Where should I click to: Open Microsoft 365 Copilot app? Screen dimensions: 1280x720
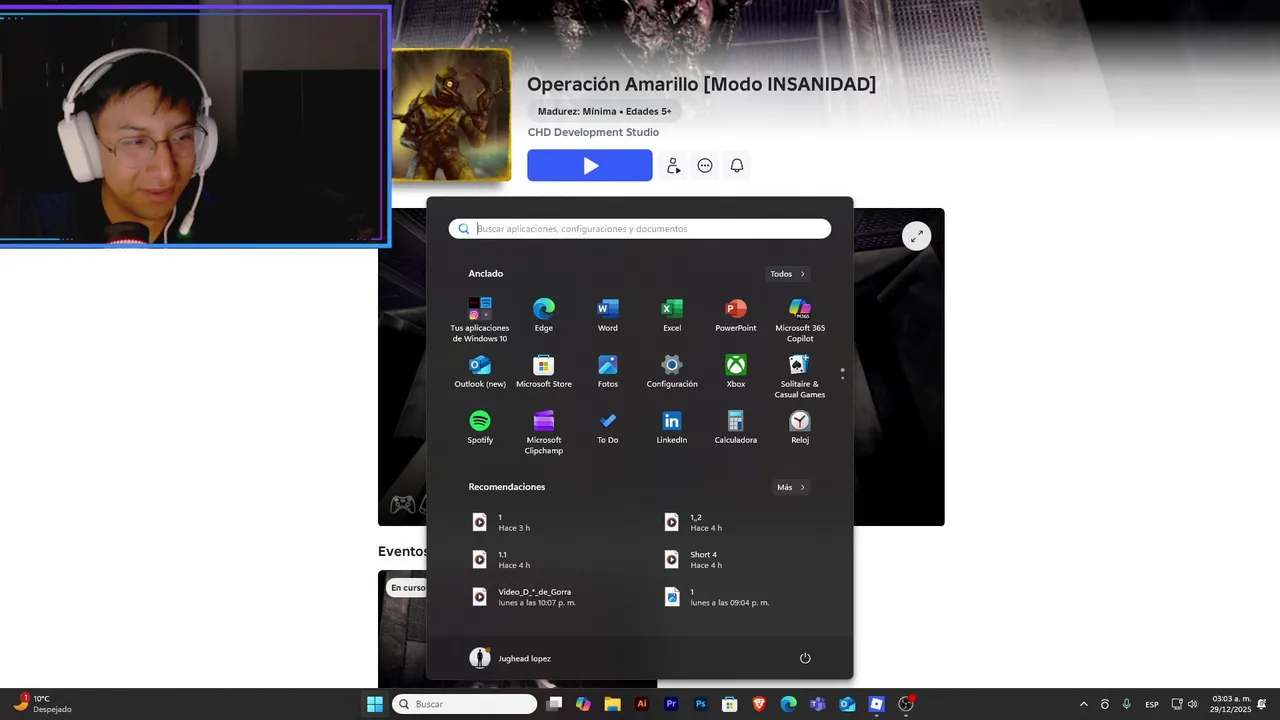coord(799,320)
